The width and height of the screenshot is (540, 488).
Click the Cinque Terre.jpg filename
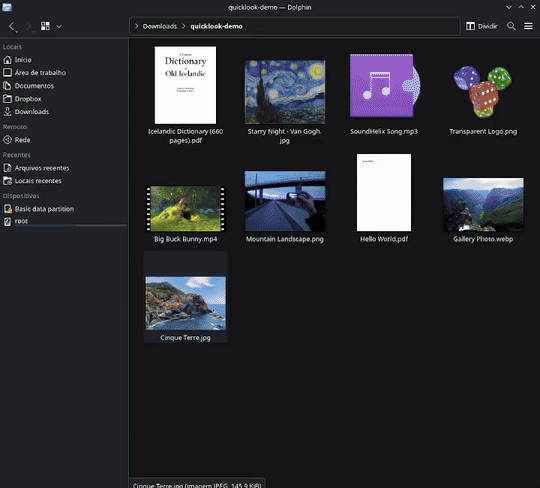click(x=185, y=338)
